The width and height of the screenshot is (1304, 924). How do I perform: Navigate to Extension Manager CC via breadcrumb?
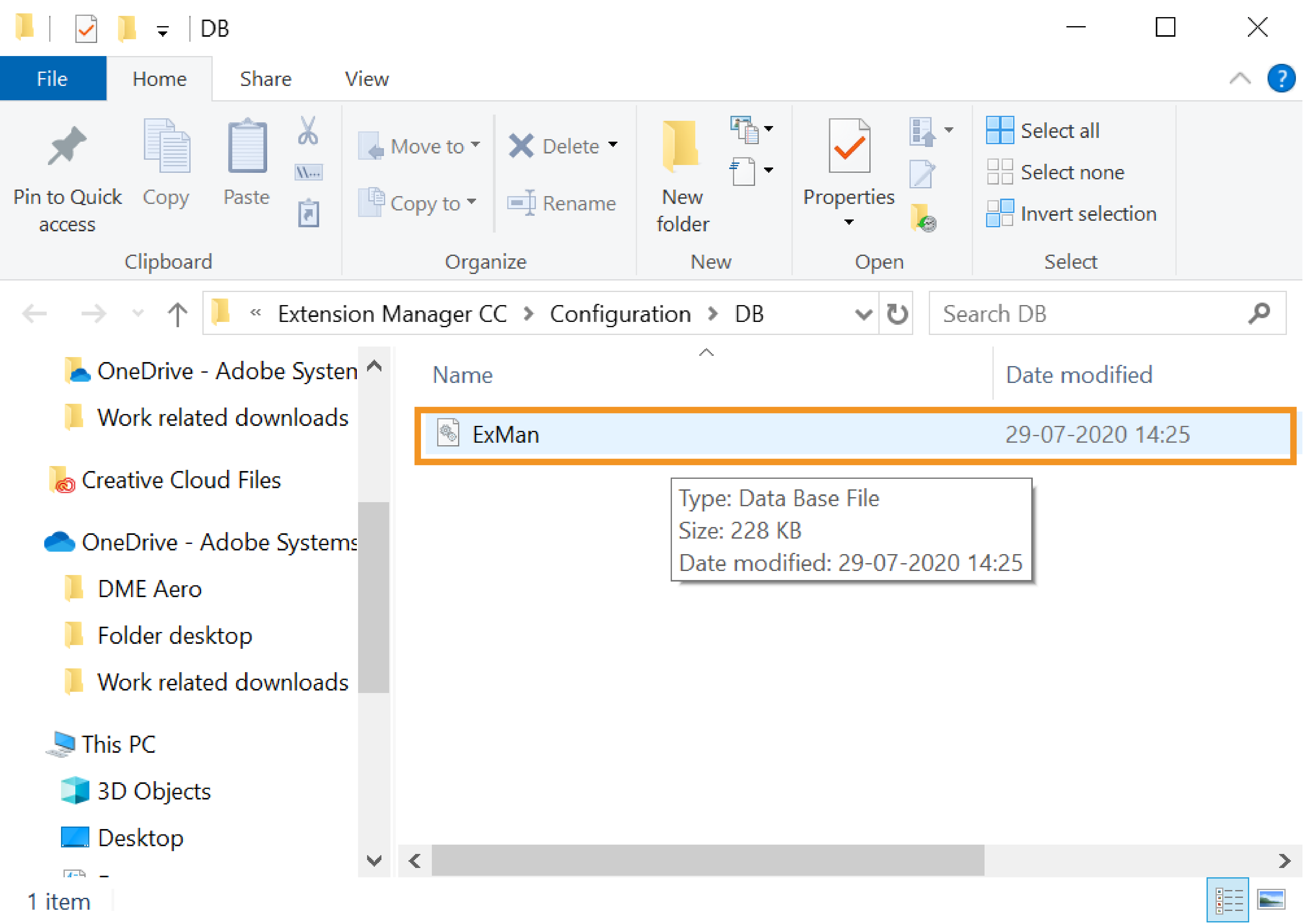pos(393,313)
